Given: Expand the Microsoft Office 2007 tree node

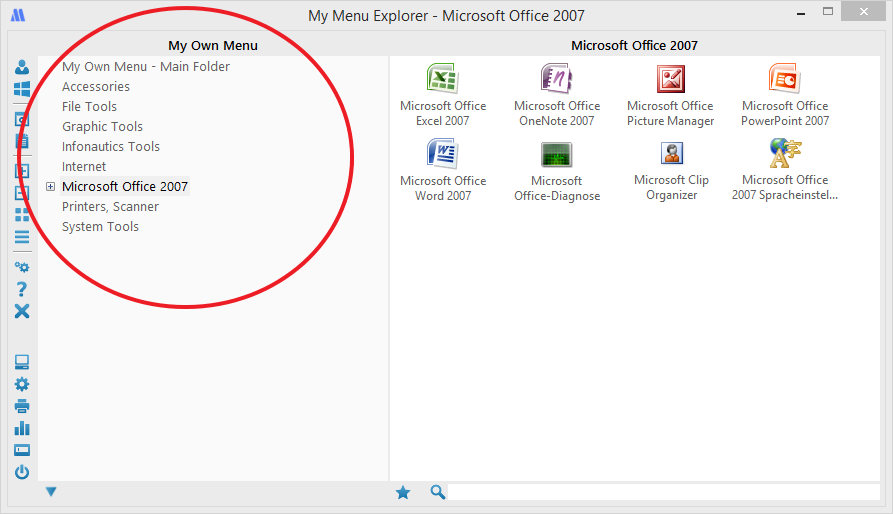Looking at the screenshot, I should tap(50, 187).
